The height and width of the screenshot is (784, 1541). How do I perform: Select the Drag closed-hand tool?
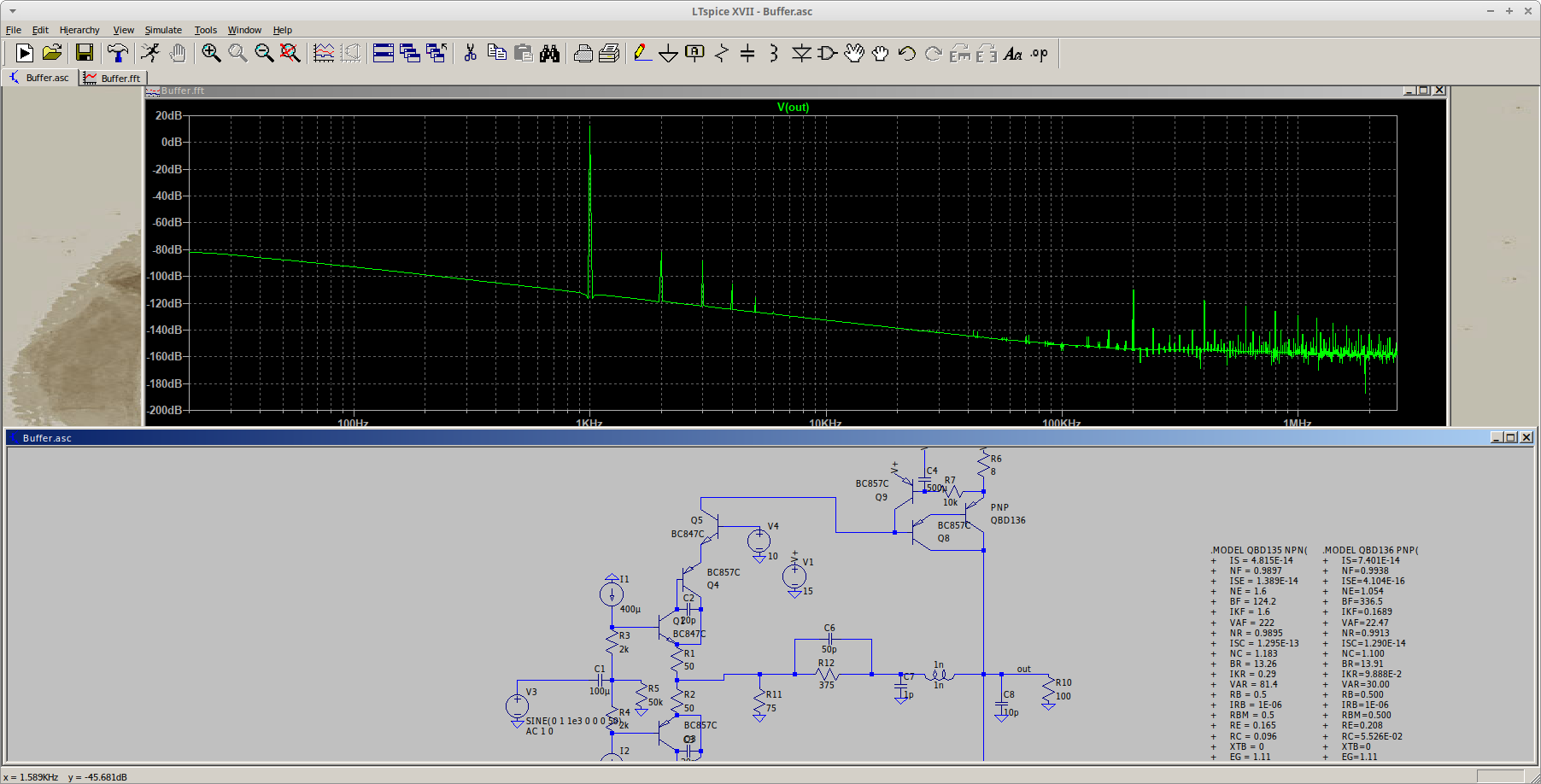coord(881,53)
